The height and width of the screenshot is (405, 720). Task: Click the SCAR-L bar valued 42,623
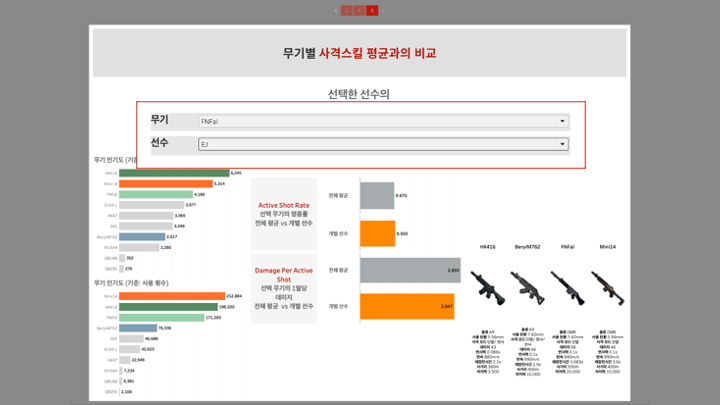[130, 349]
